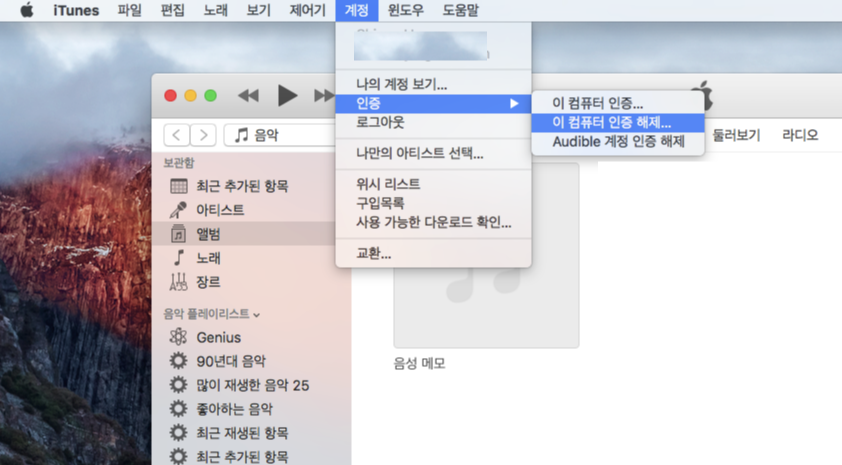Click the microphone icon beside 아티스트
This screenshot has height=465, width=842.
(x=178, y=210)
